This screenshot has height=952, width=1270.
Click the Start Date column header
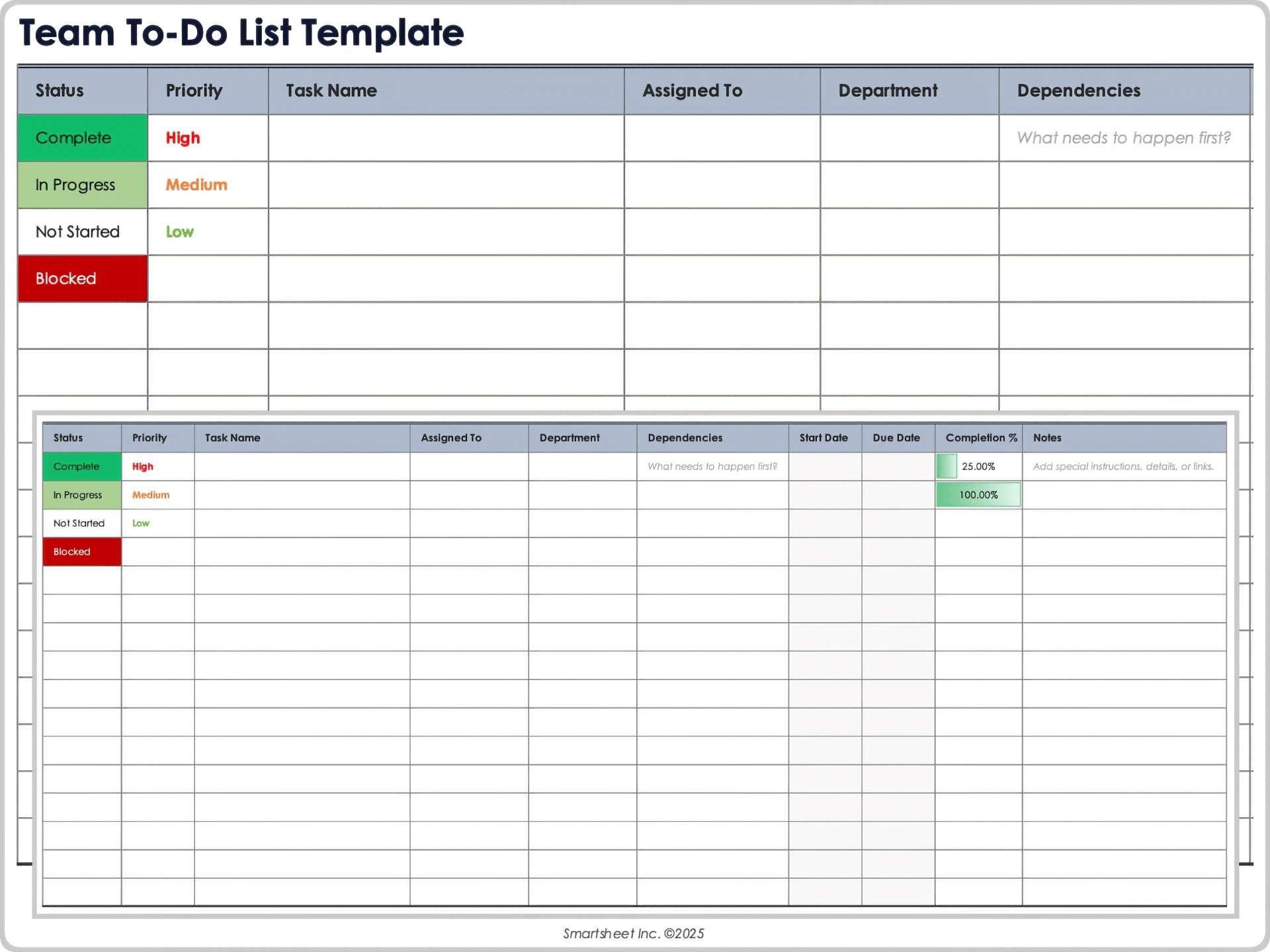click(x=824, y=438)
